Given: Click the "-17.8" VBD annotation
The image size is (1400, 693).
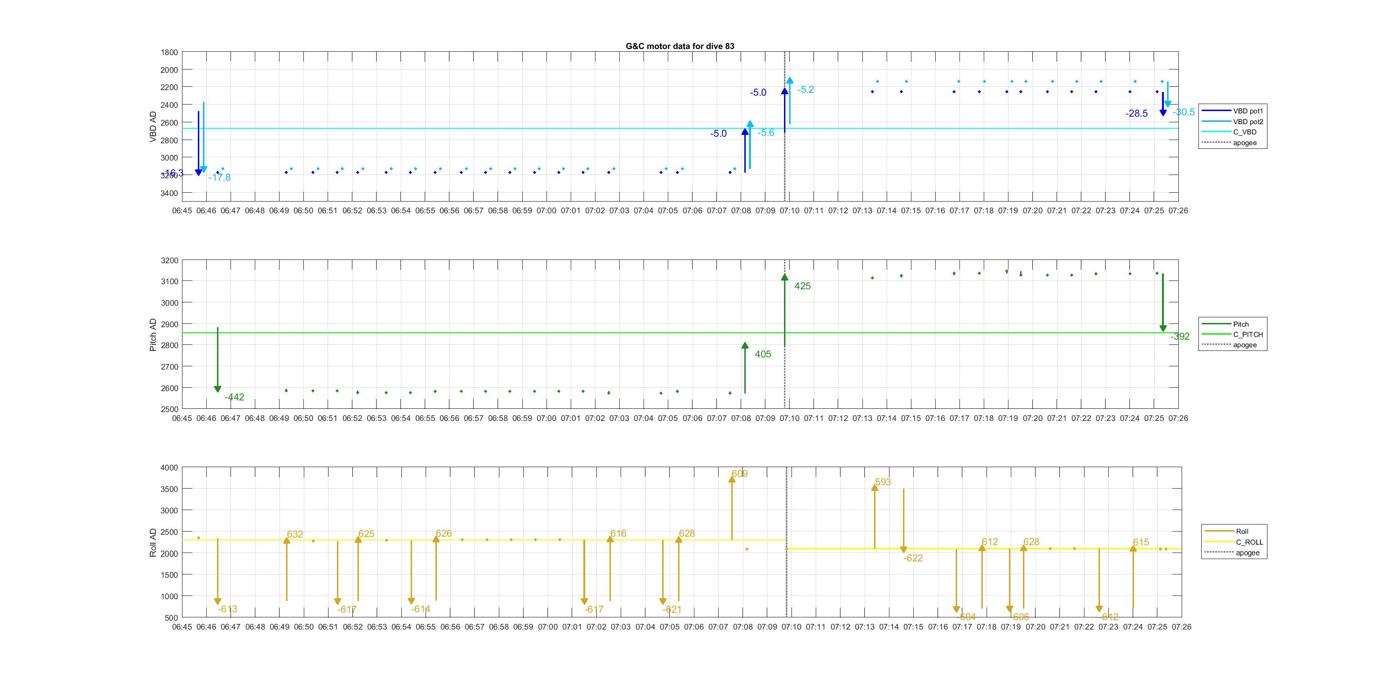Looking at the screenshot, I should 220,178.
